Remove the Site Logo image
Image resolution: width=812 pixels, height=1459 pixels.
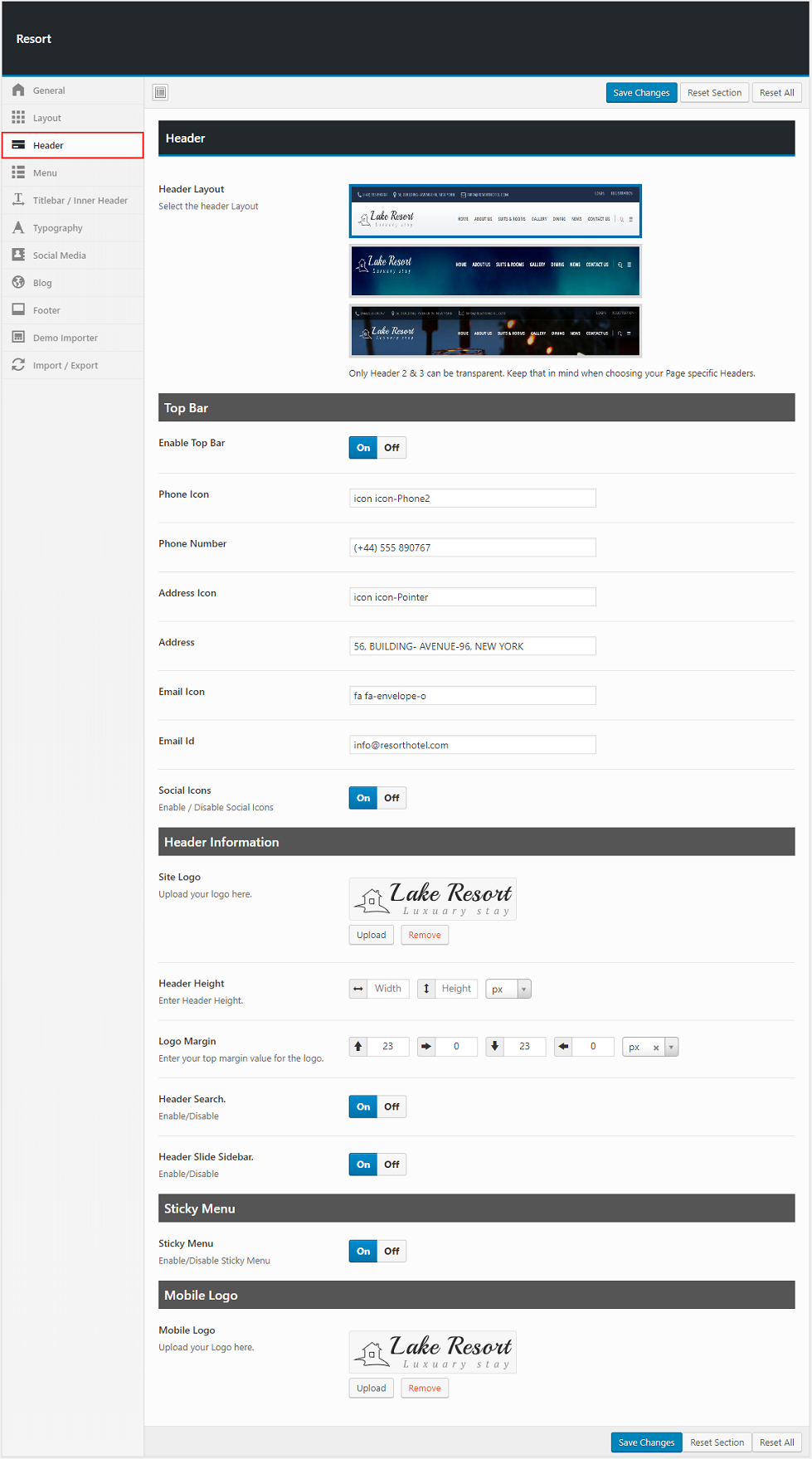click(425, 935)
